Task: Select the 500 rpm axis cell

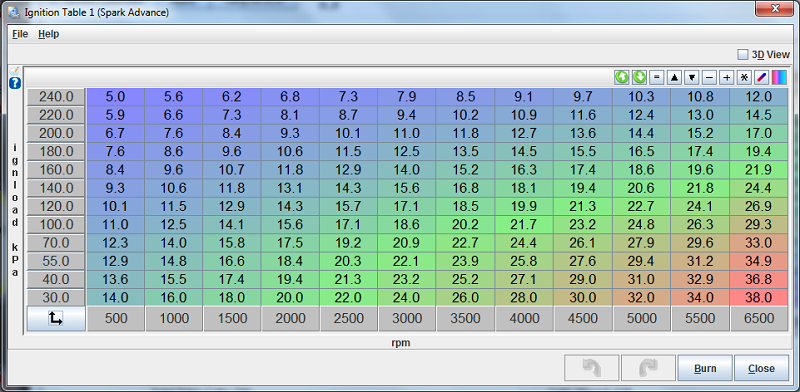Action: click(x=116, y=319)
